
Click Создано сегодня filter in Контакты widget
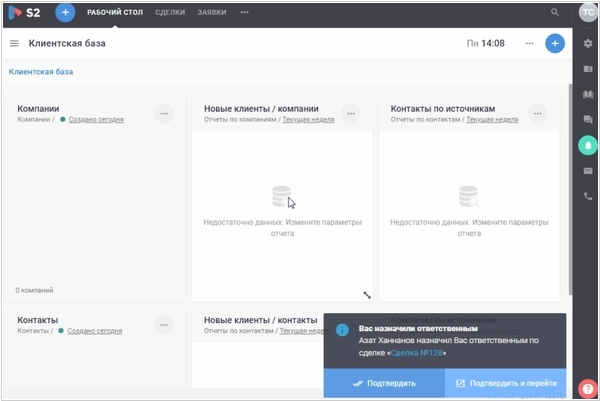pos(95,331)
